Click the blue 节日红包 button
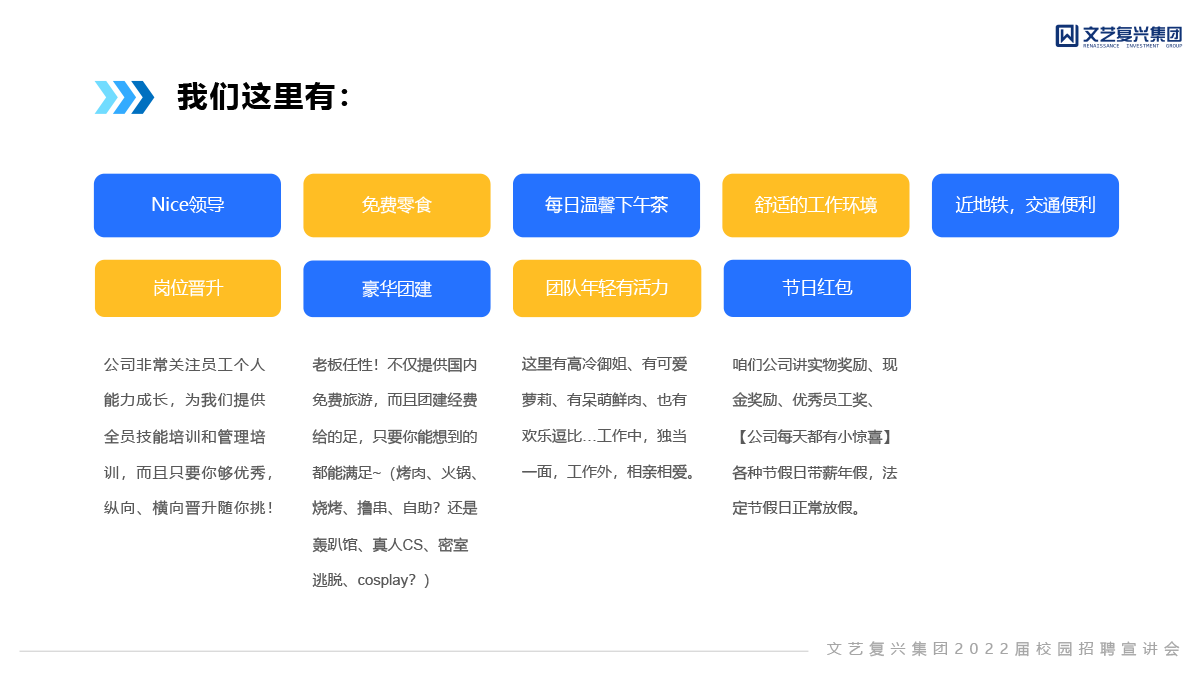 (817, 288)
